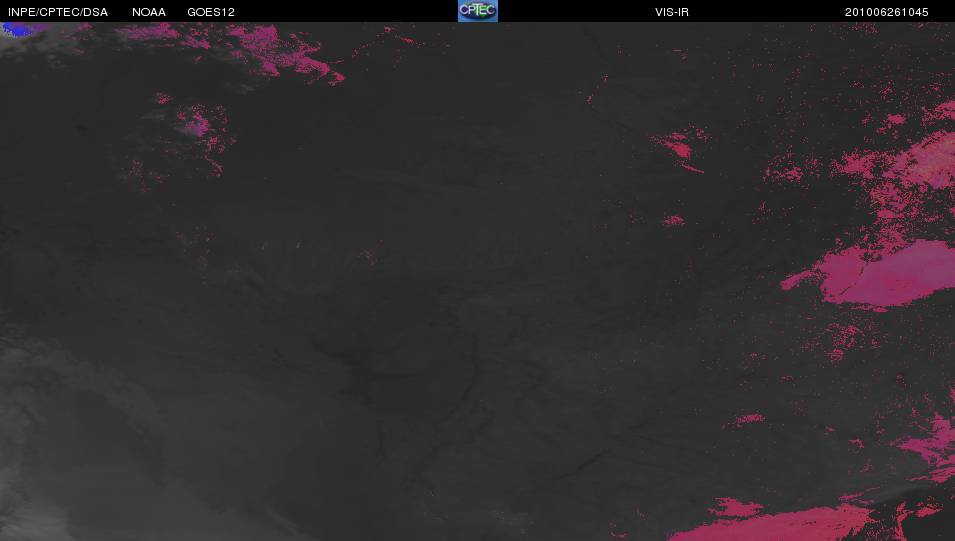Click the CPTEC logo in header
The height and width of the screenshot is (541, 955).
coord(478,11)
